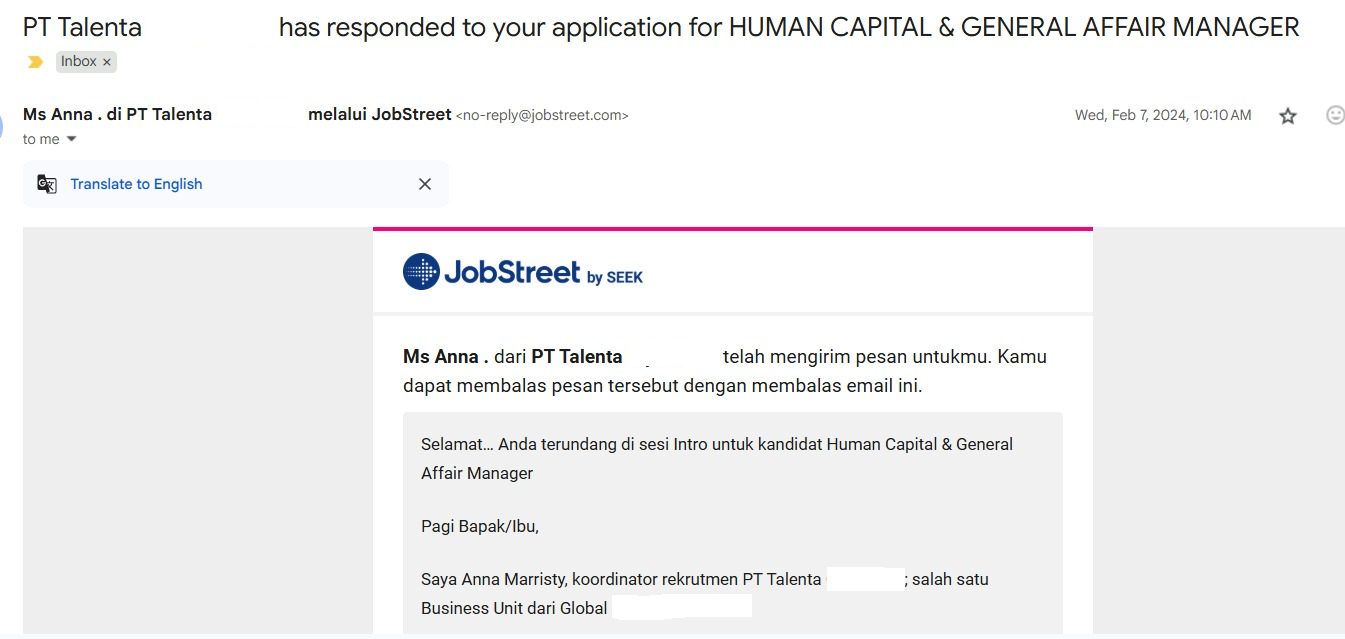Click the pink bar atop email card
Screen dimensions: 1345x639
(733, 229)
